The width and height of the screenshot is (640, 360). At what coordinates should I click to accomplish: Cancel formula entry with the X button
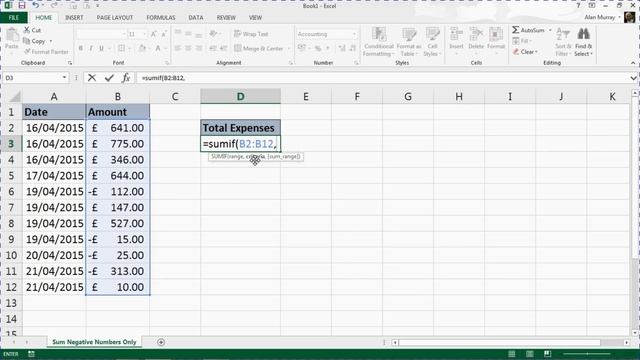pos(92,78)
